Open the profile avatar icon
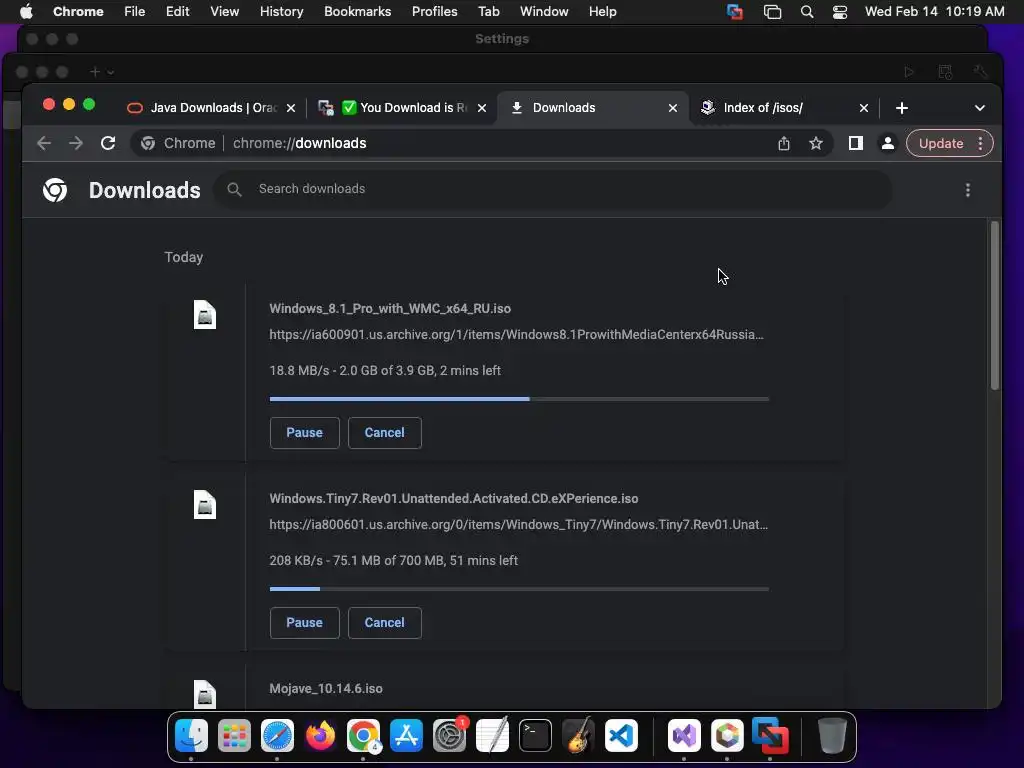 point(888,143)
